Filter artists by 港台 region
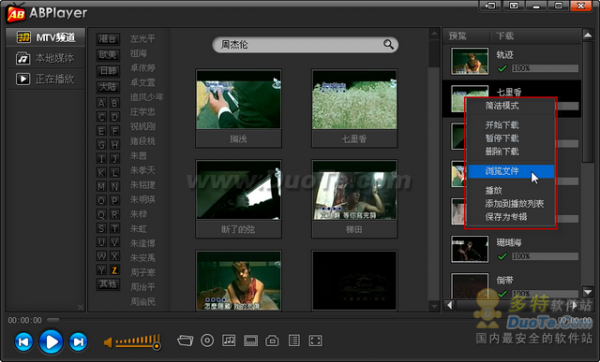600x362 pixels. pyautogui.click(x=108, y=39)
